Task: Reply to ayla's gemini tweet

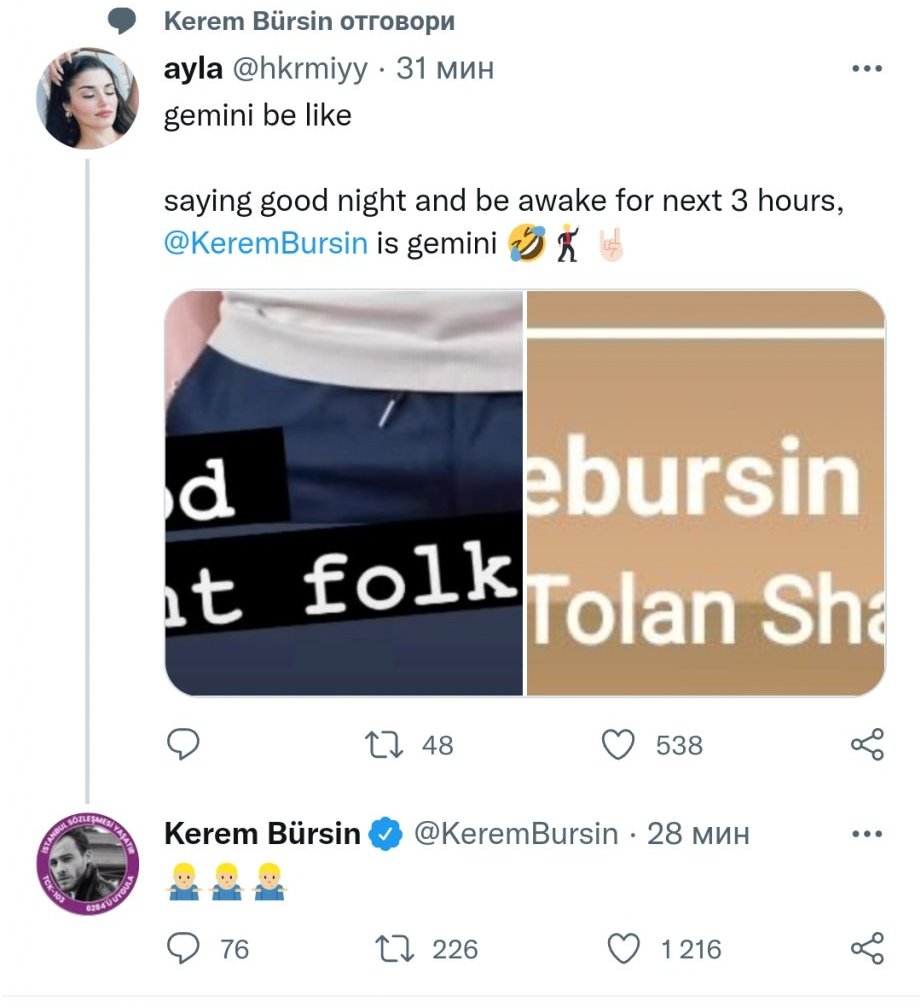Action: (x=184, y=744)
